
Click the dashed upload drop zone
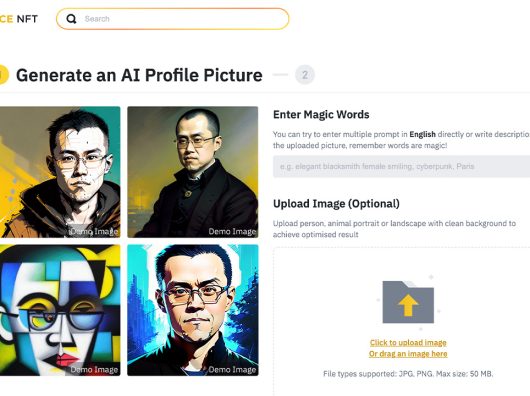pos(402,321)
